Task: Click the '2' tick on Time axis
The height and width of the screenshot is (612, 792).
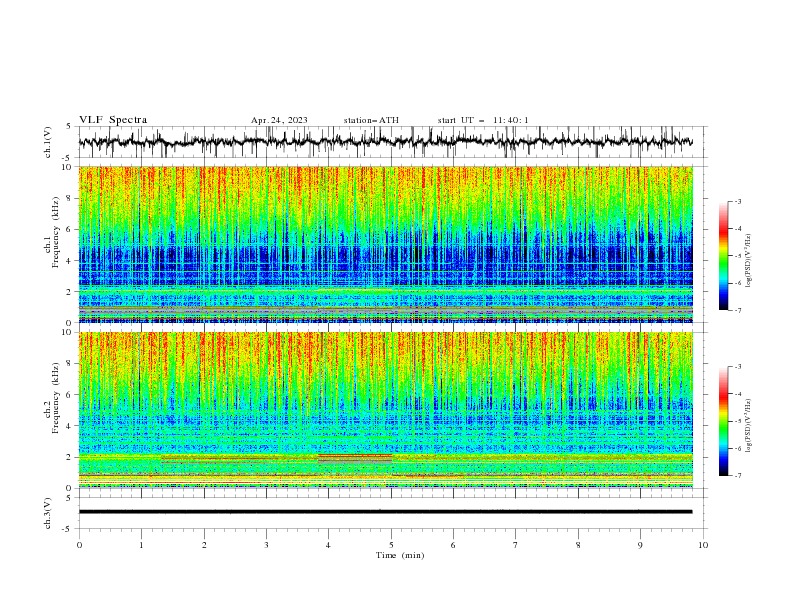Action: pyautogui.click(x=204, y=545)
